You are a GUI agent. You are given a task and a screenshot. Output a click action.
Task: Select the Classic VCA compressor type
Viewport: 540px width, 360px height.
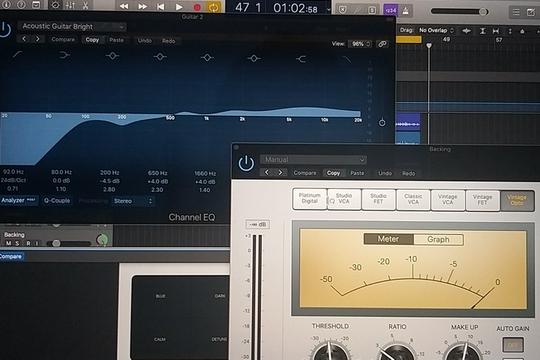(x=413, y=199)
